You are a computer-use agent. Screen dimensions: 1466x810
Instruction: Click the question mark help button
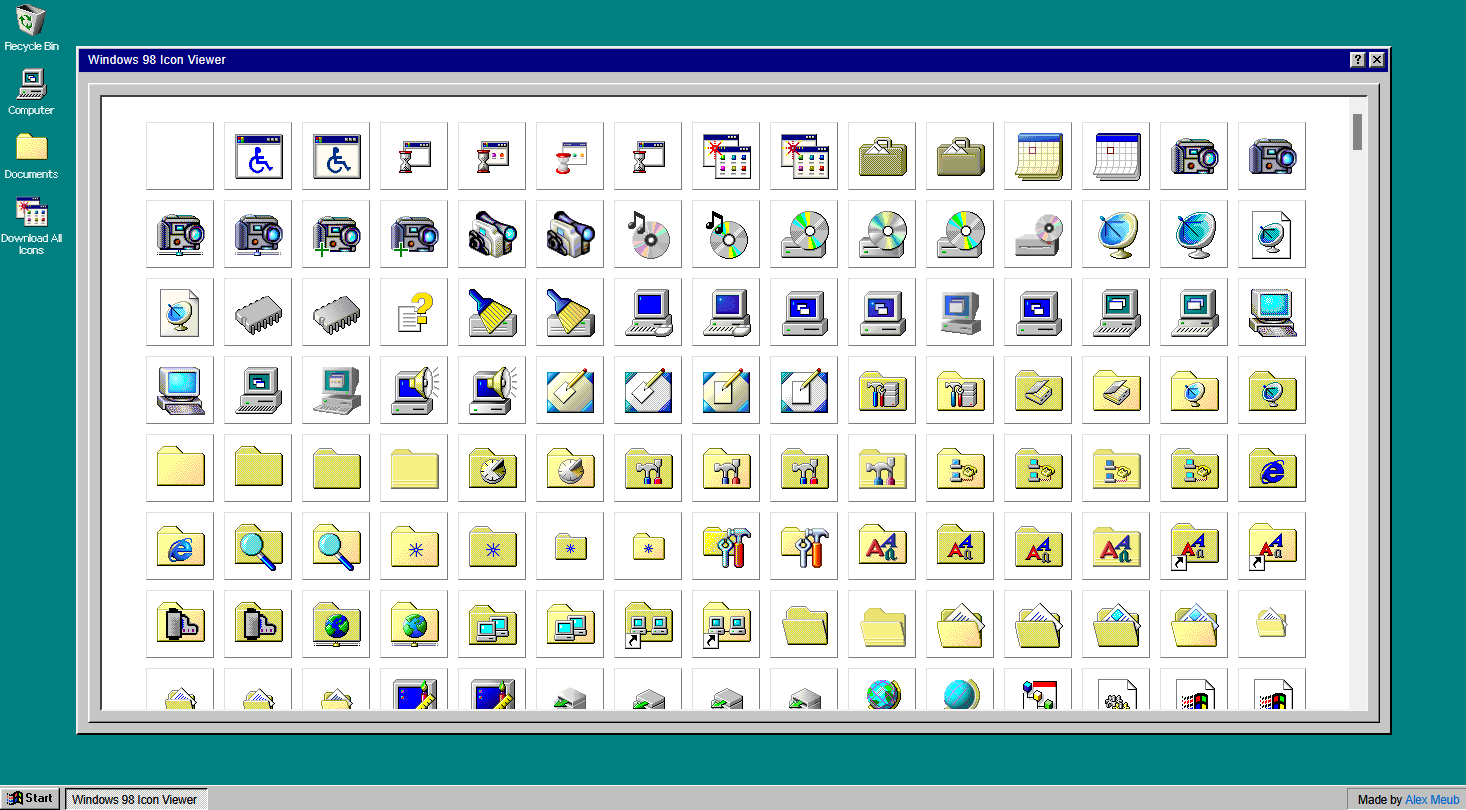(x=1357, y=60)
